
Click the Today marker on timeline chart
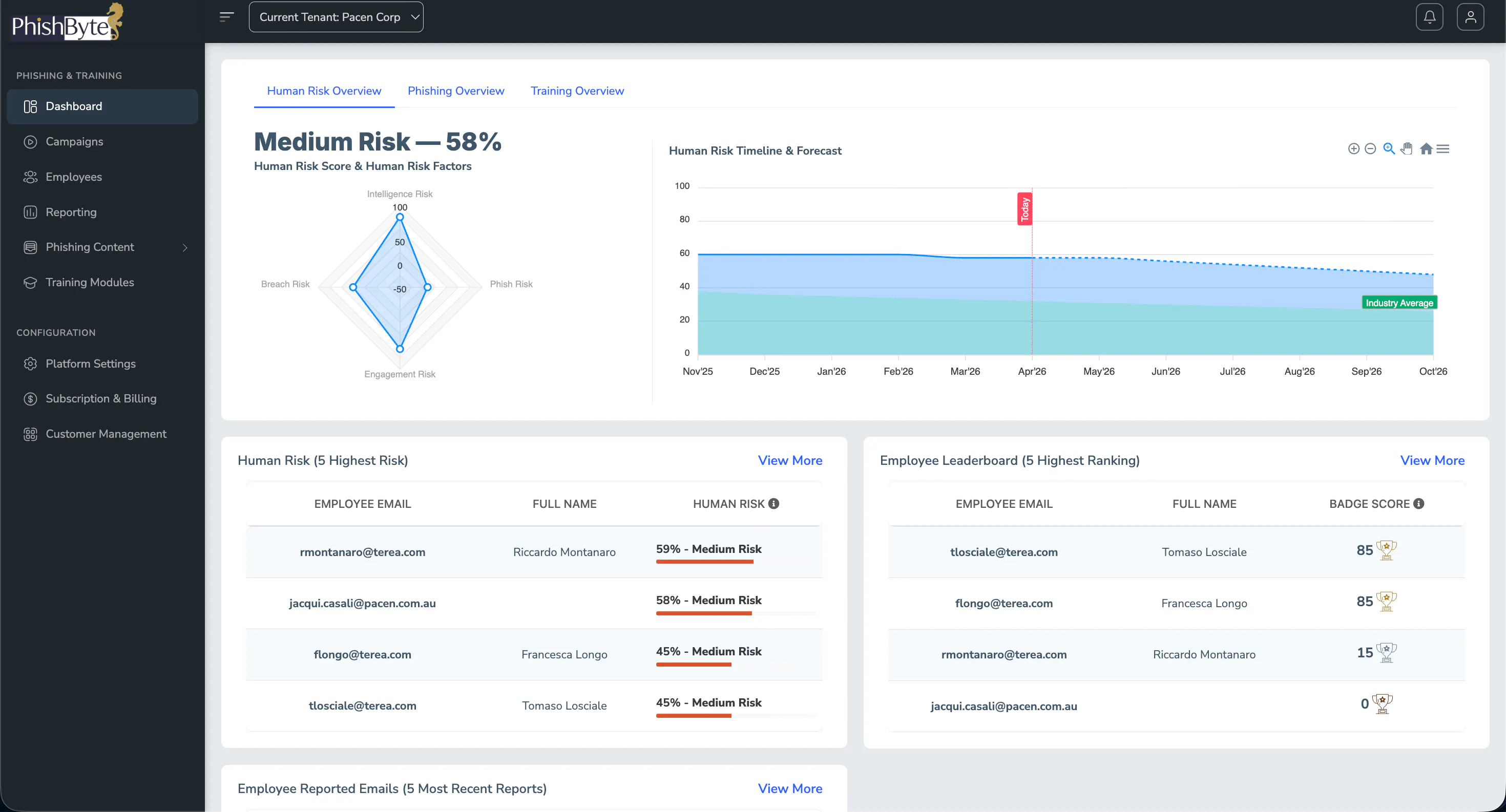pyautogui.click(x=1024, y=209)
